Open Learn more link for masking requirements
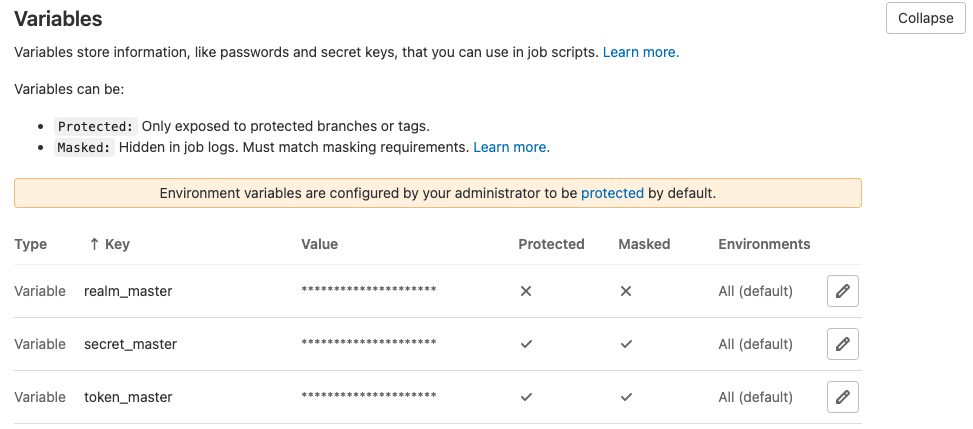 pyautogui.click(x=511, y=147)
